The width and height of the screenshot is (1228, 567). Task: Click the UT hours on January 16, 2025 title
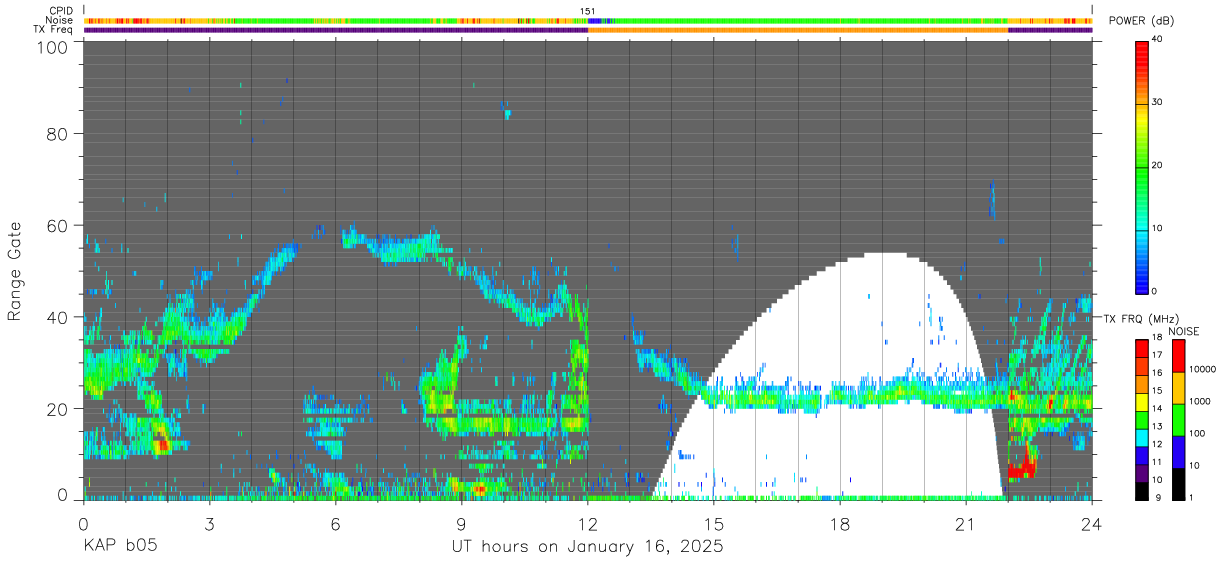(588, 548)
